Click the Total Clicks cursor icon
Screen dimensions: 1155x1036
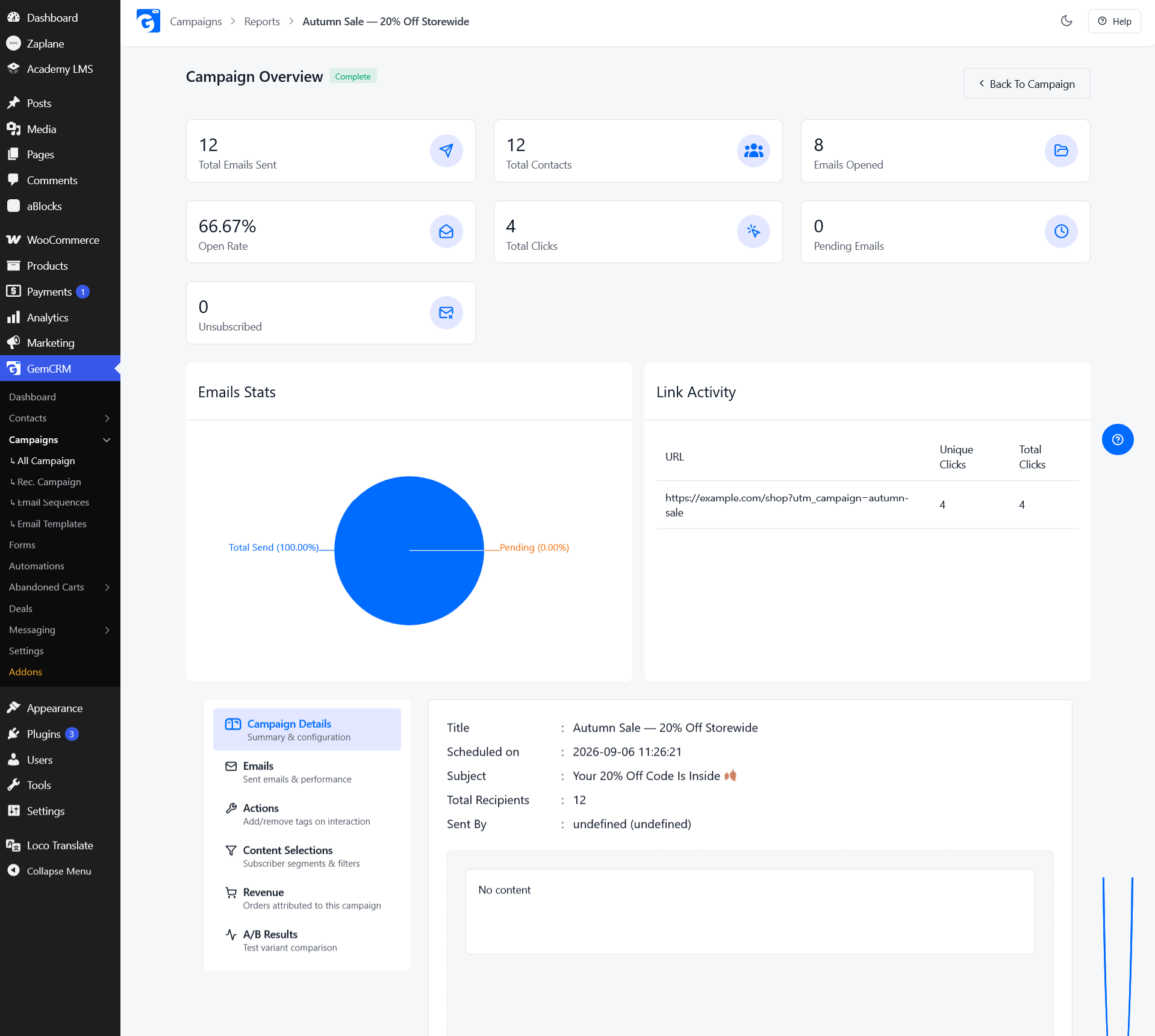[x=753, y=232]
